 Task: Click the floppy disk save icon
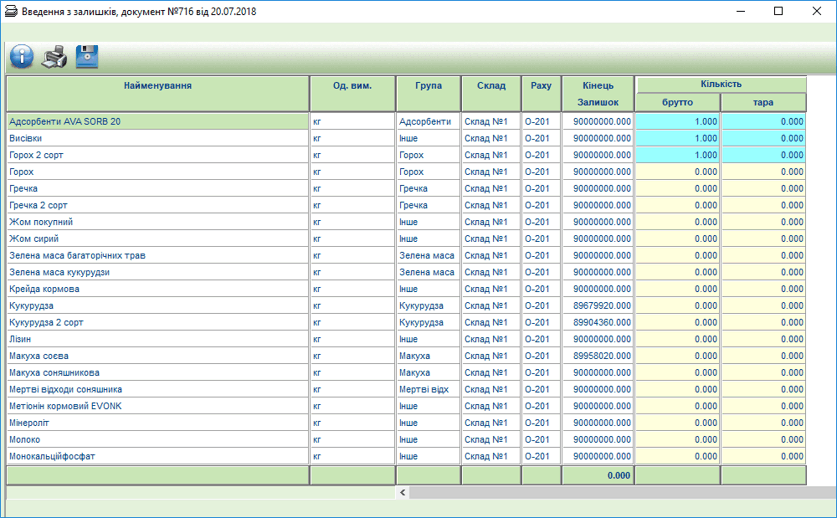(87, 57)
